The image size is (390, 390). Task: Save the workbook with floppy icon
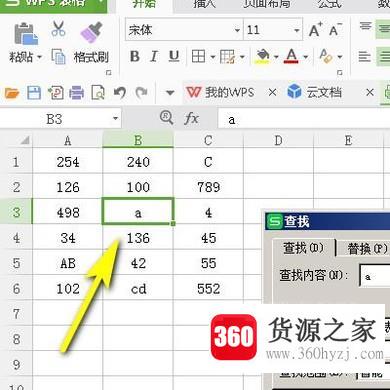point(34,92)
